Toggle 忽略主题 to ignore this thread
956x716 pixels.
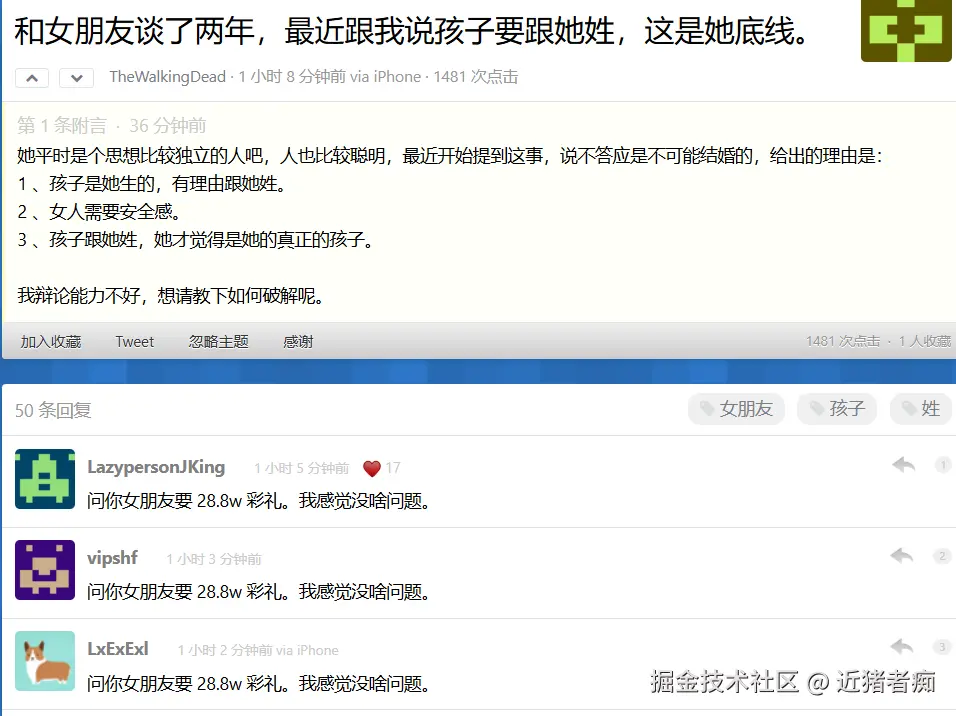click(218, 341)
